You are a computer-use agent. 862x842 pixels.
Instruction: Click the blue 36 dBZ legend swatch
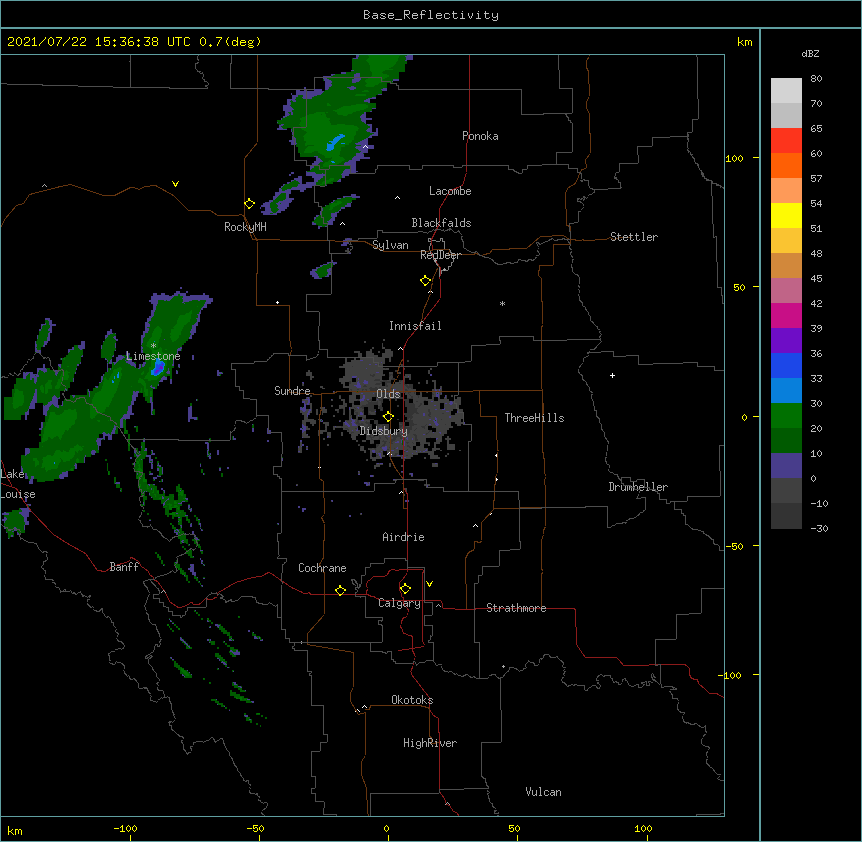pyautogui.click(x=786, y=365)
